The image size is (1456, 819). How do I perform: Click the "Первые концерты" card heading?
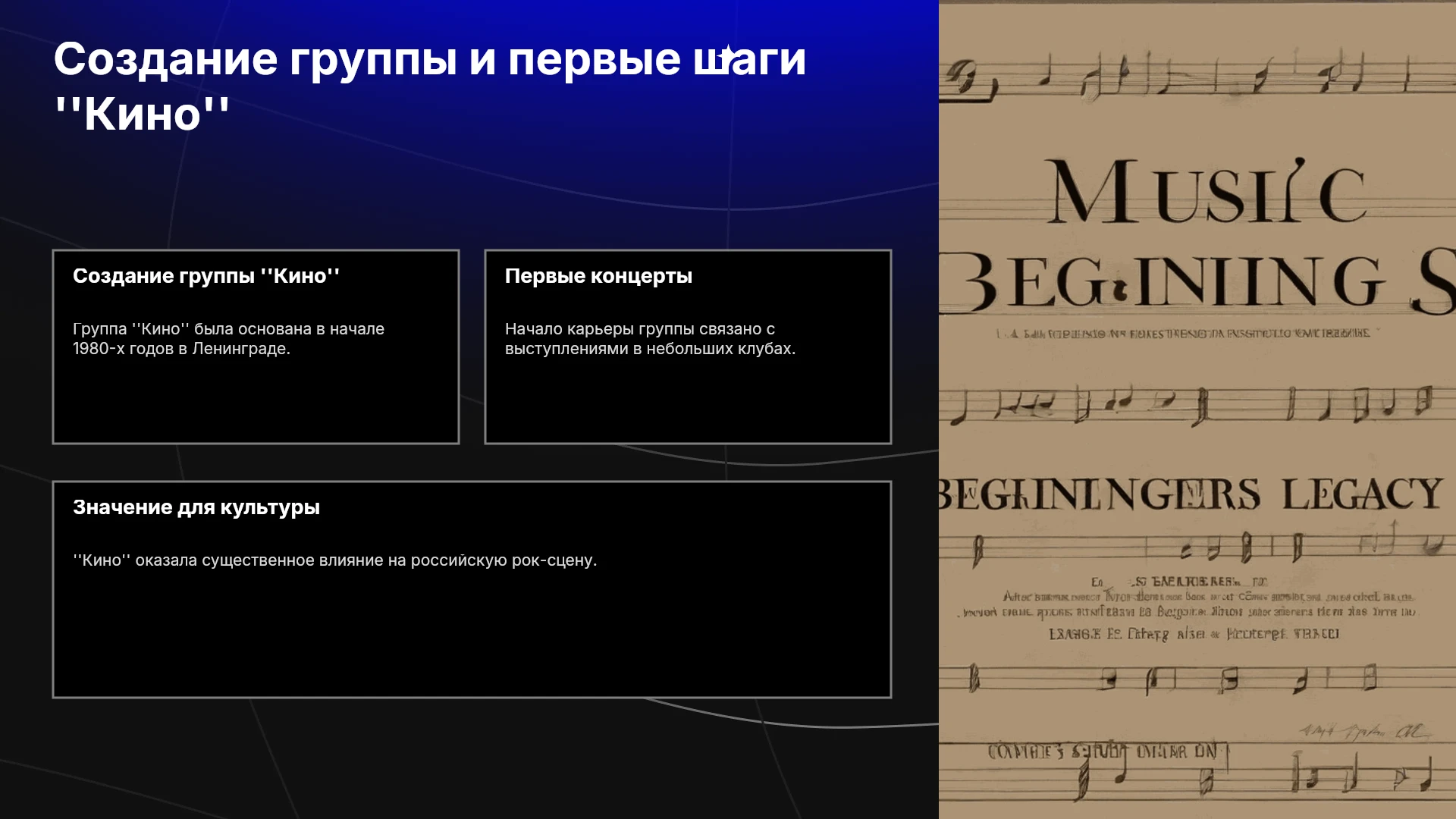pos(598,276)
